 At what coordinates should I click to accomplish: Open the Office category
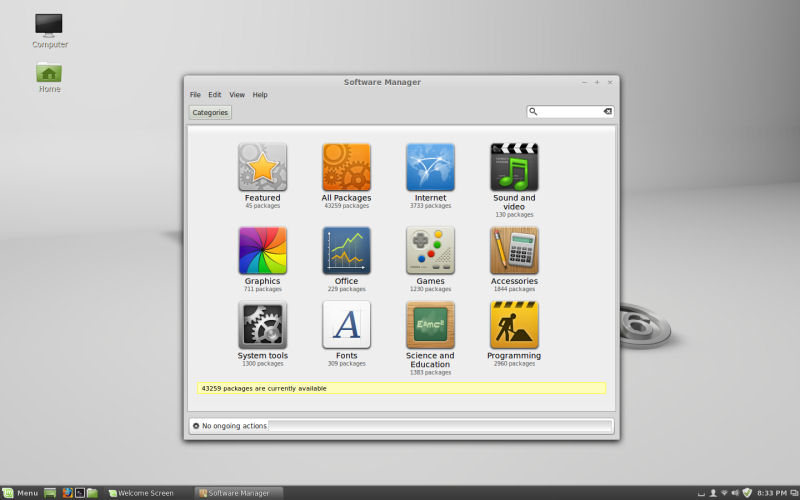(x=346, y=251)
